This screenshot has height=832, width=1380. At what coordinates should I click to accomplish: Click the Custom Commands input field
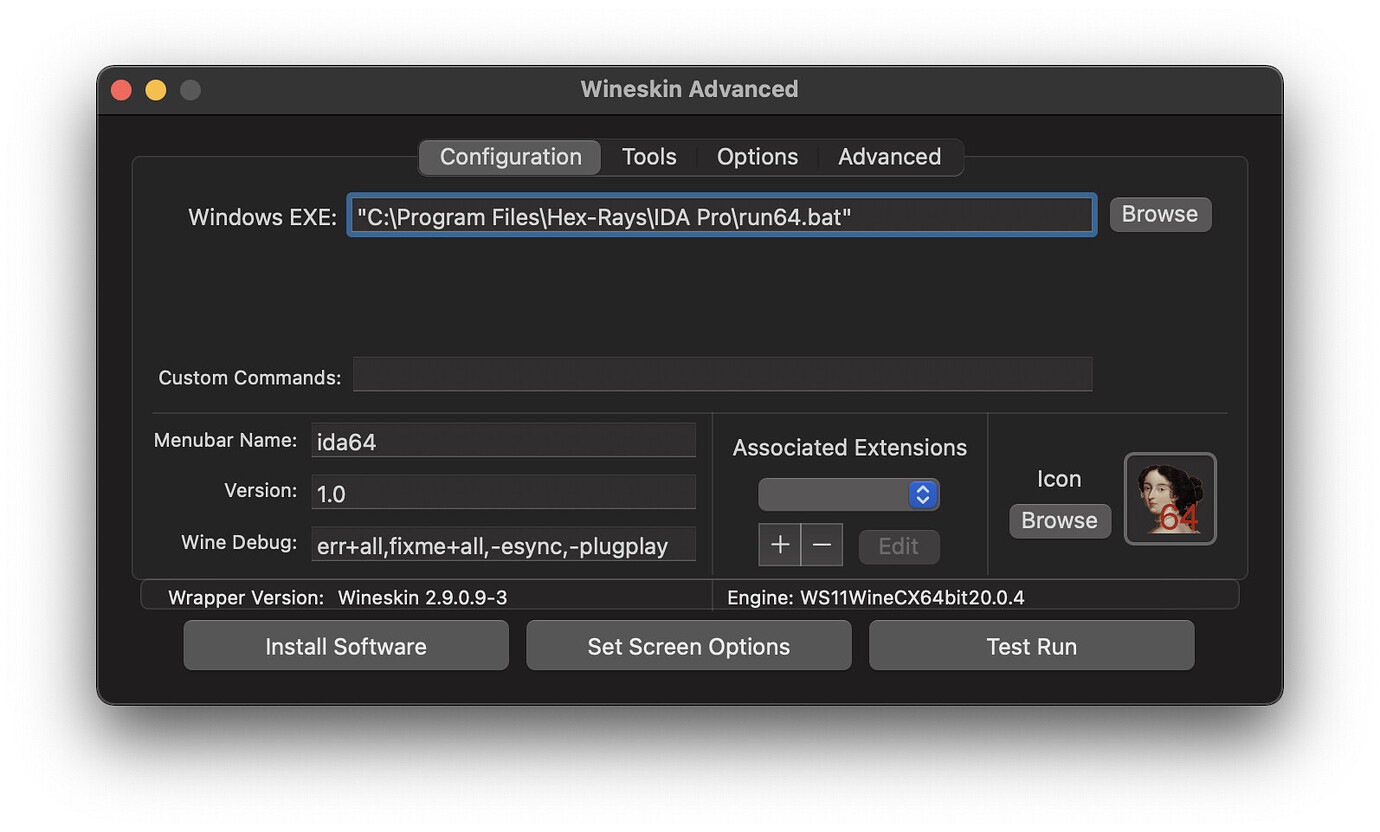pyautogui.click(x=722, y=374)
